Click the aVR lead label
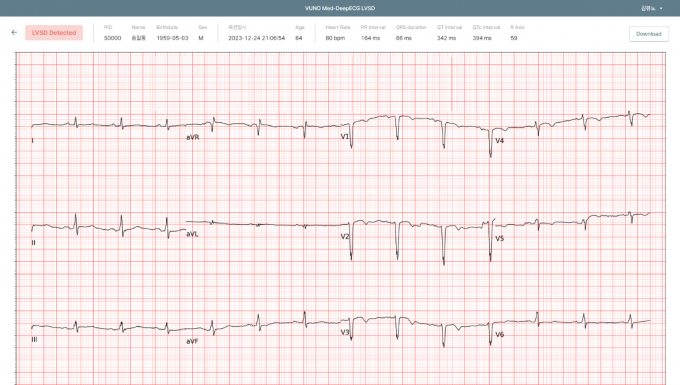The width and height of the screenshot is (680, 385). point(193,137)
